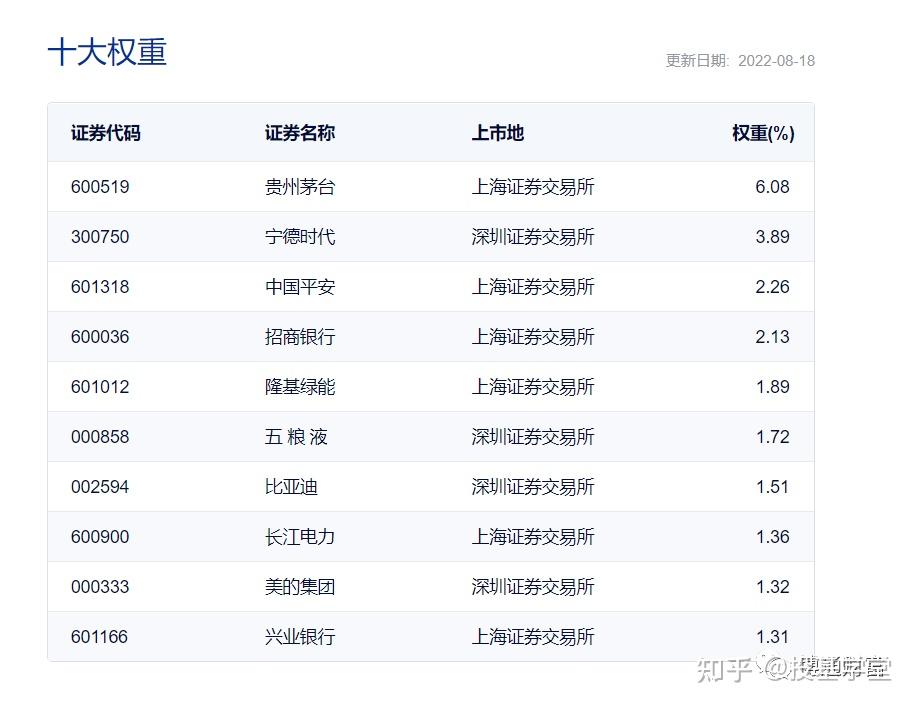Select the 证券代码 column header
The height and width of the screenshot is (706, 915).
coord(105,133)
